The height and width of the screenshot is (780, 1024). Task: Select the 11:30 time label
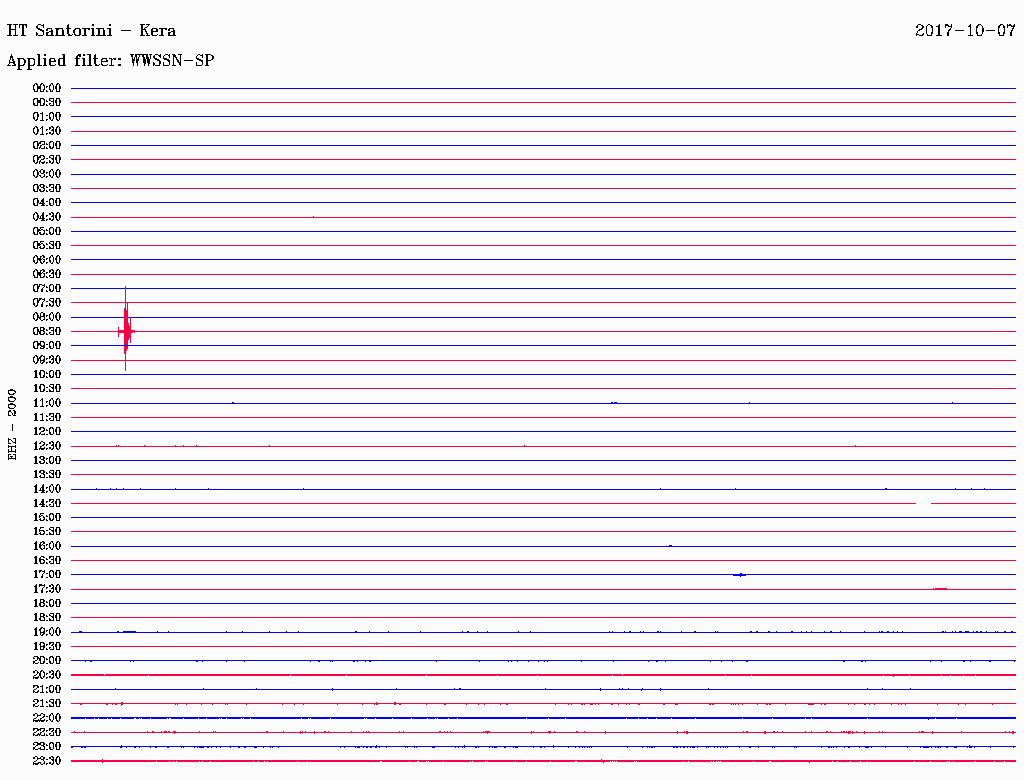click(47, 417)
